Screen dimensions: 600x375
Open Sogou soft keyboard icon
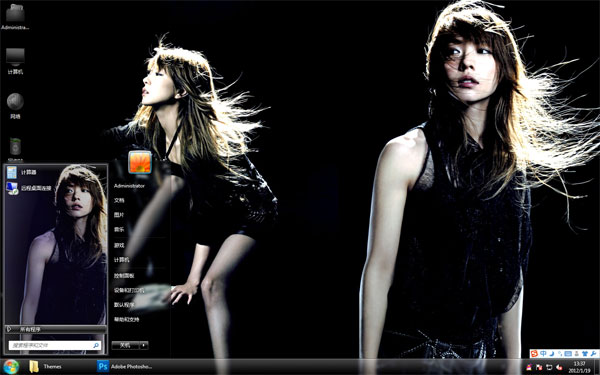(x=568, y=354)
